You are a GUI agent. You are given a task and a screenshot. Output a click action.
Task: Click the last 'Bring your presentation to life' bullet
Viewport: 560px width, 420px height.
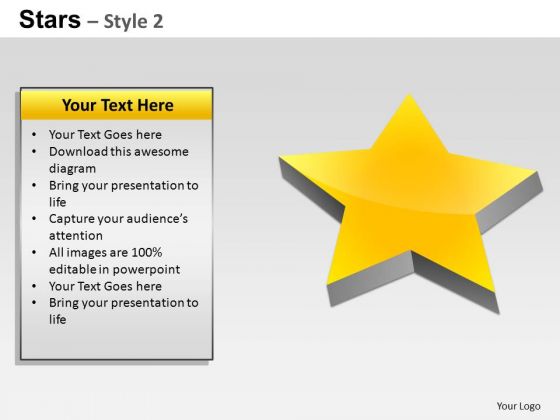[124, 311]
